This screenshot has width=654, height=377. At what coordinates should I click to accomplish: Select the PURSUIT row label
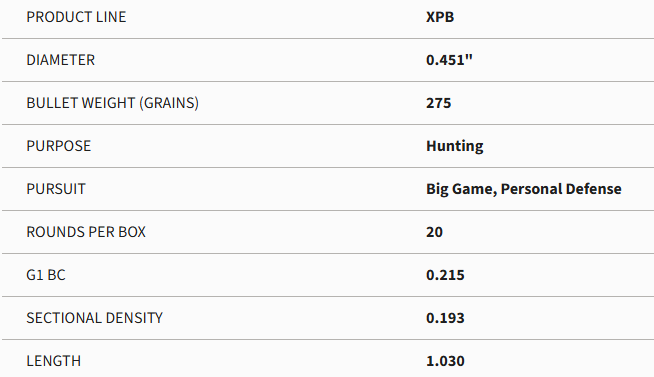pyautogui.click(x=56, y=189)
